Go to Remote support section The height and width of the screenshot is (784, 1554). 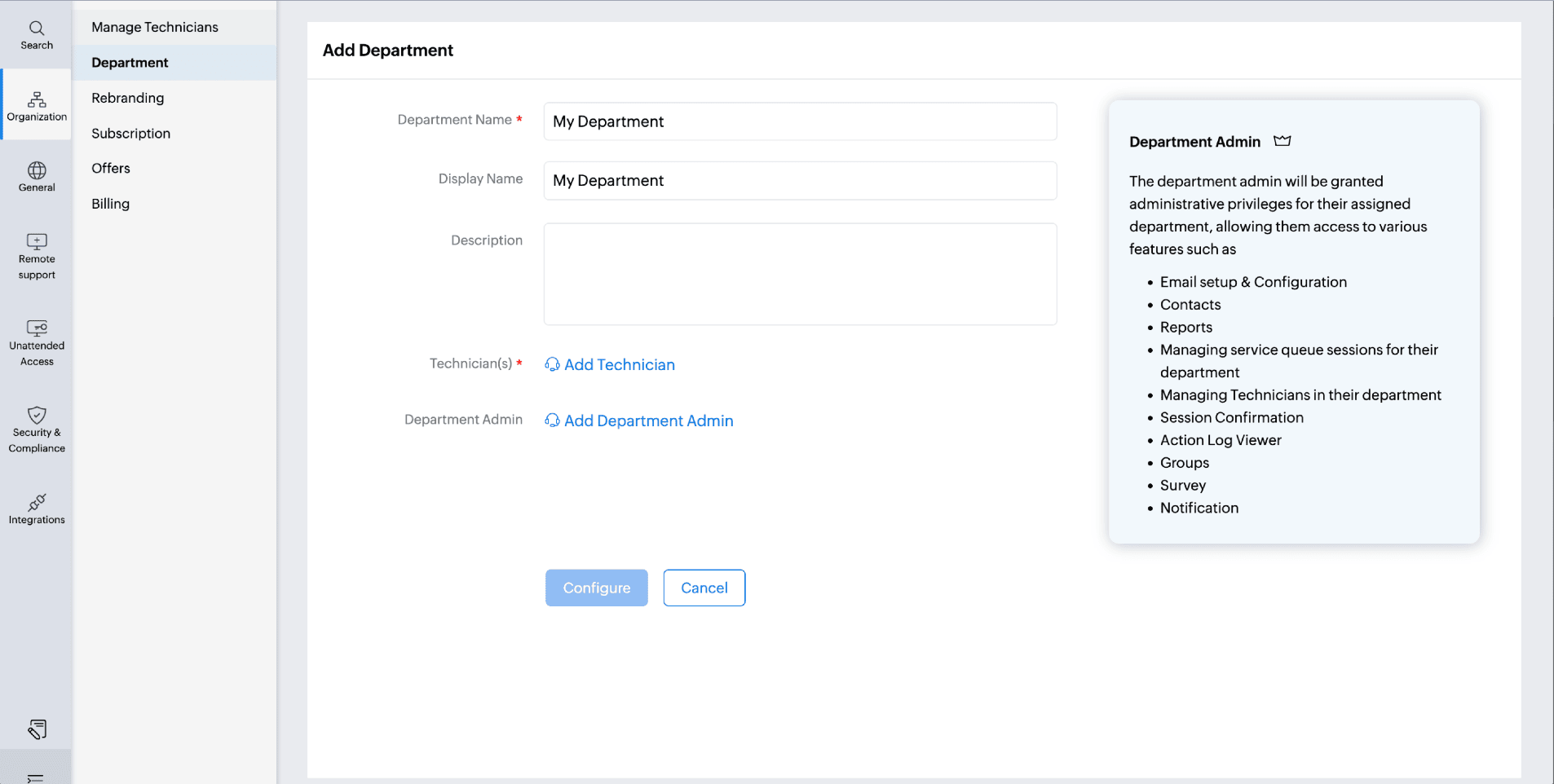point(37,256)
